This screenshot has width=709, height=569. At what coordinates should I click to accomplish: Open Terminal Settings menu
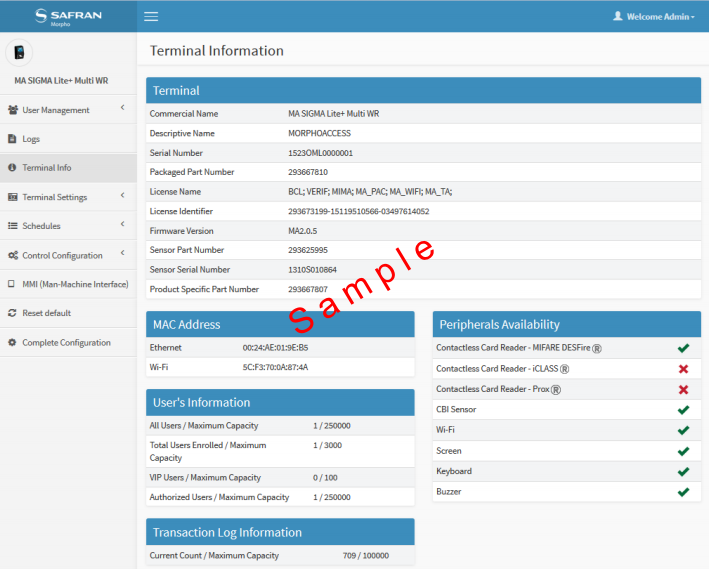(x=68, y=197)
